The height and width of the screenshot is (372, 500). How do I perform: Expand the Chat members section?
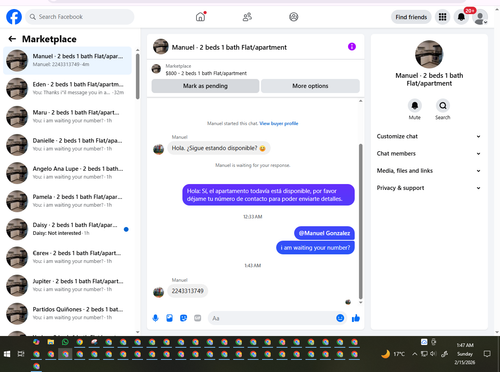pyautogui.click(x=429, y=154)
